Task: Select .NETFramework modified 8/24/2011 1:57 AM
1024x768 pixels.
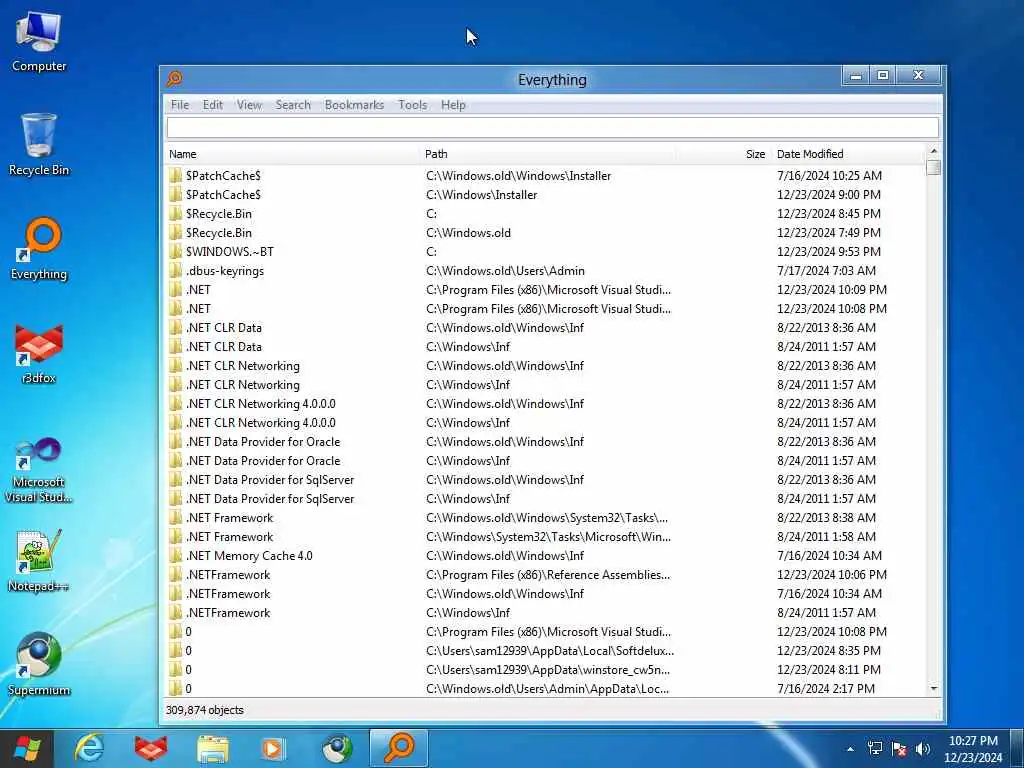Action: 546,613
